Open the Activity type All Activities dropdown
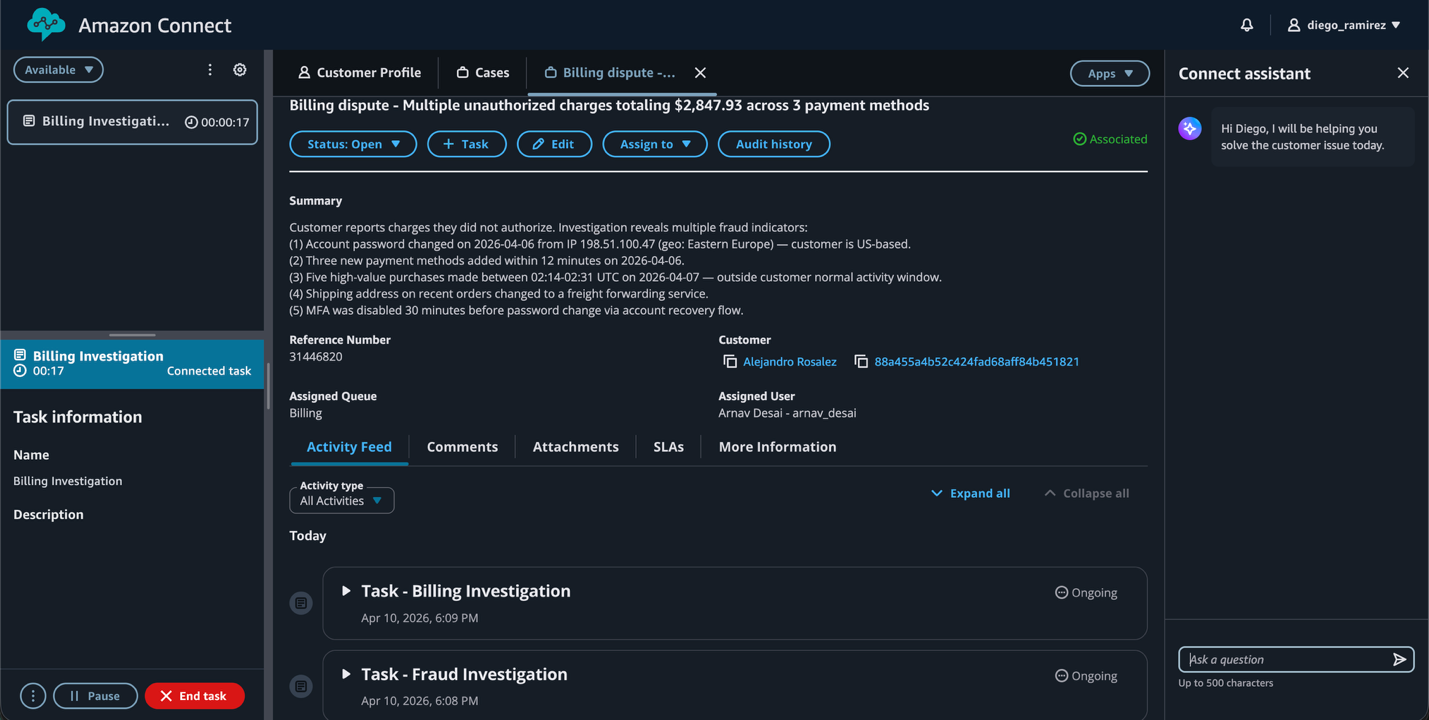1429x720 pixels. pyautogui.click(x=342, y=500)
